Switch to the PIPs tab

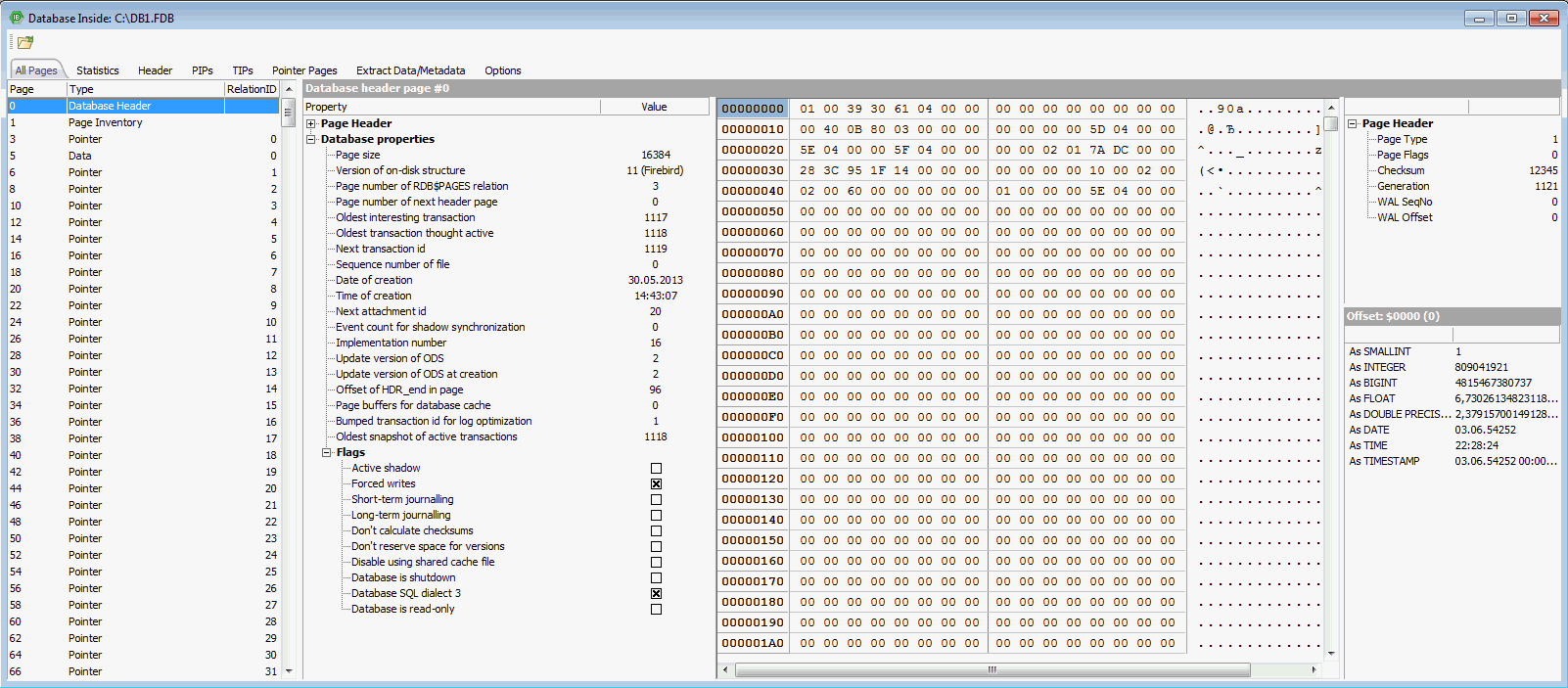click(203, 70)
